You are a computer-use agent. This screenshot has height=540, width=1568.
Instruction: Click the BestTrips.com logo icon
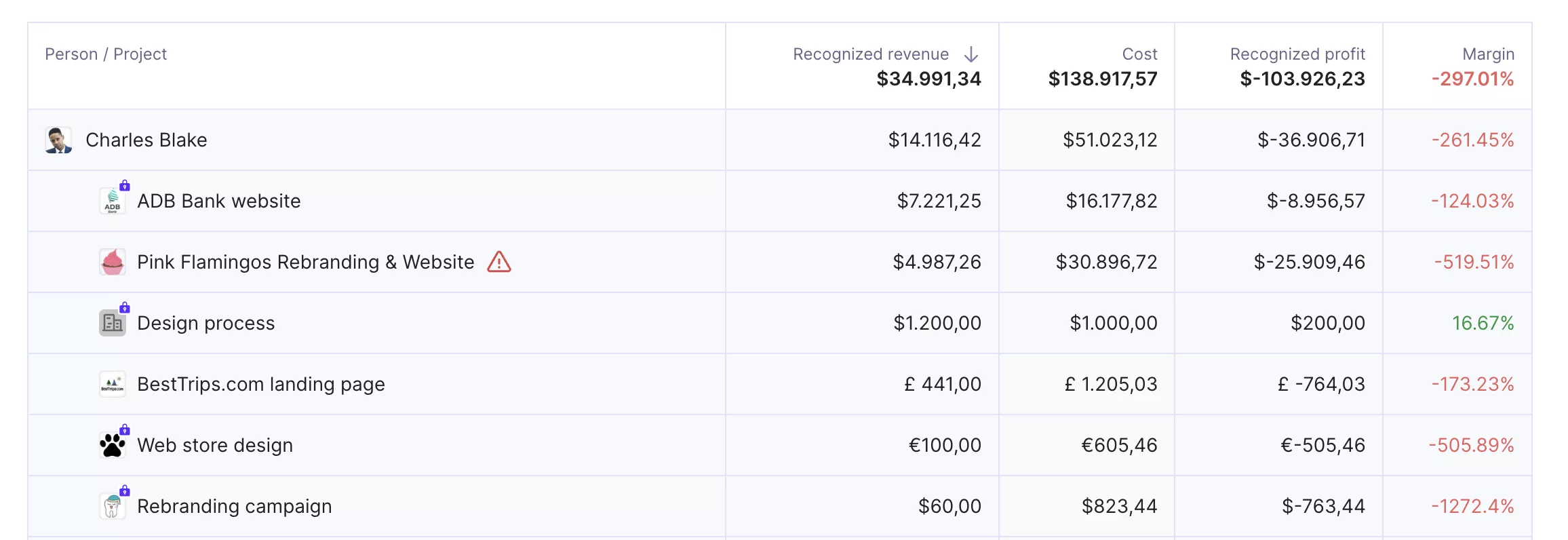113,384
